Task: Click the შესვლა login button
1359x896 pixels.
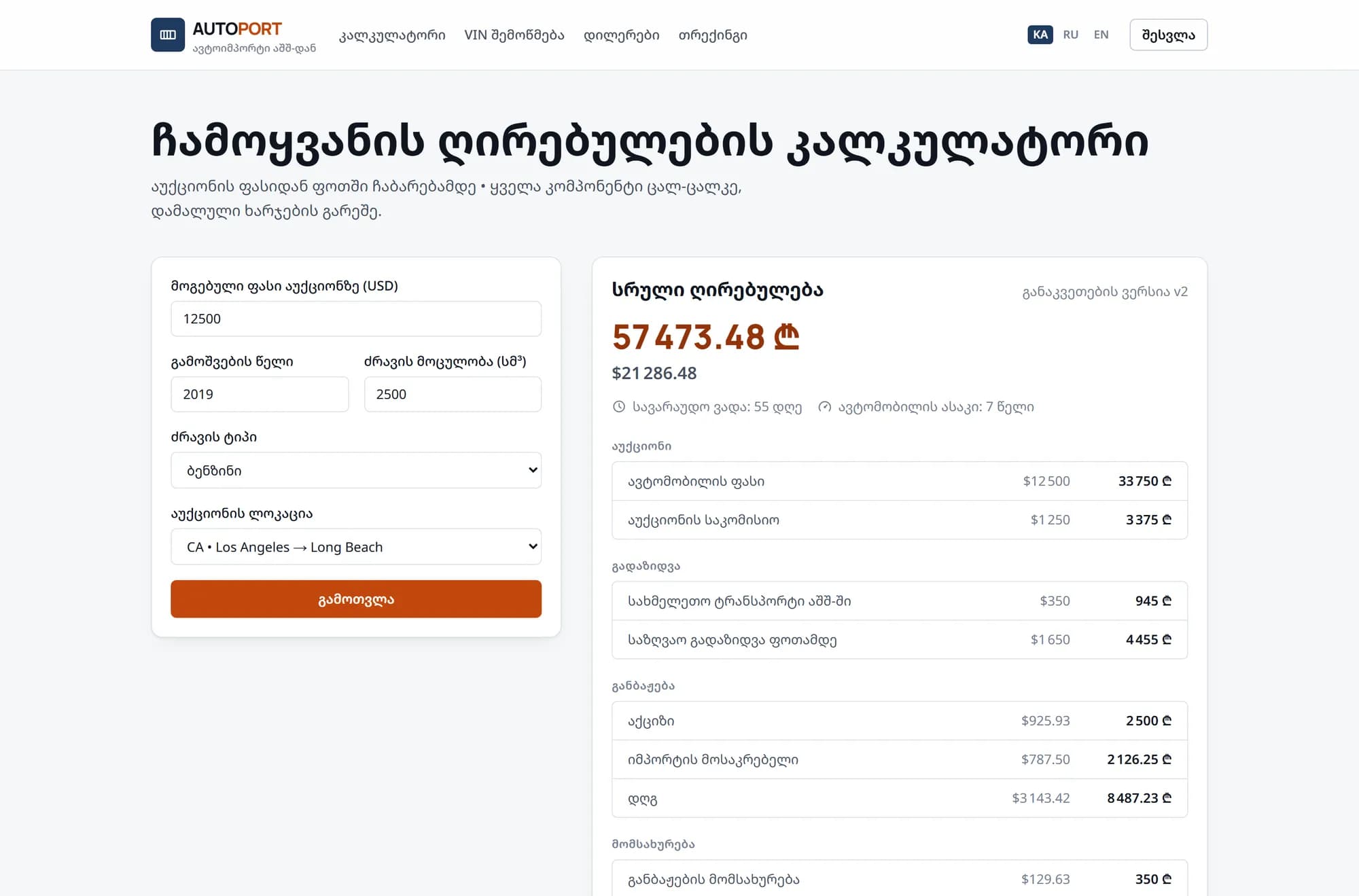Action: pos(1169,35)
